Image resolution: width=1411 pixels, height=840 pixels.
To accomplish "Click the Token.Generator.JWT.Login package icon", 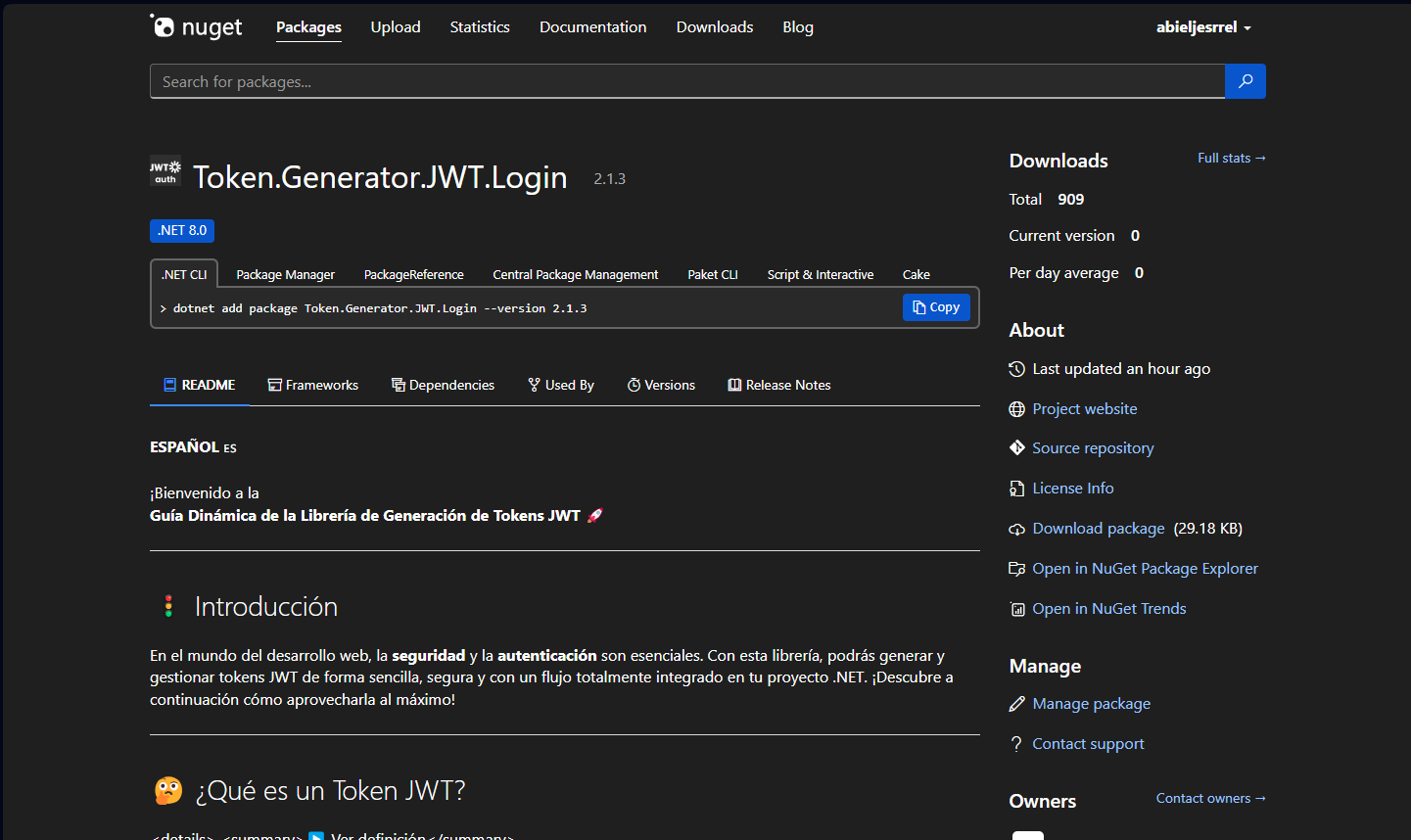I will [x=165, y=171].
